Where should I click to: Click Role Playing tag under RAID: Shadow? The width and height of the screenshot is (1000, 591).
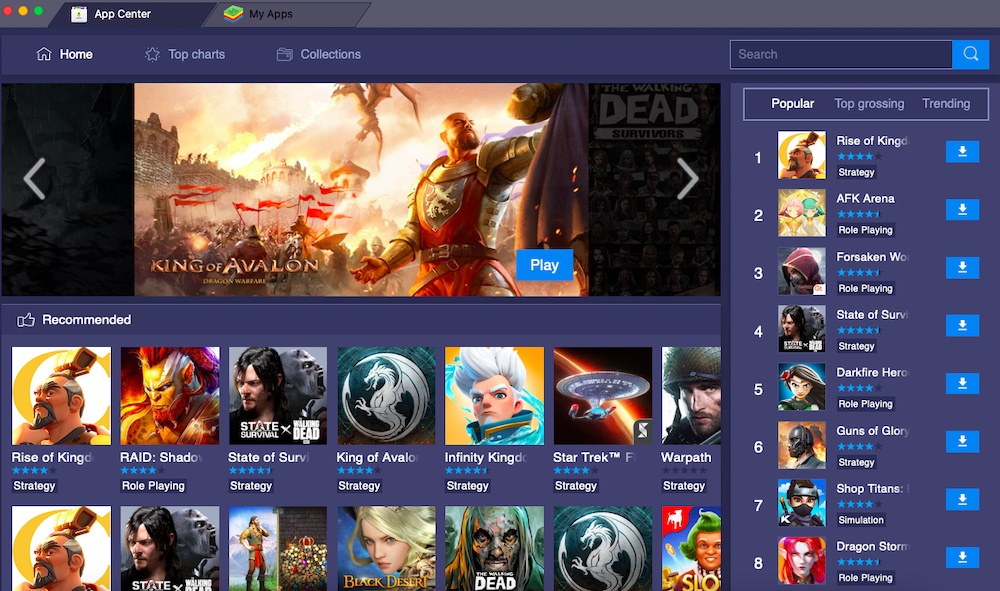[153, 486]
